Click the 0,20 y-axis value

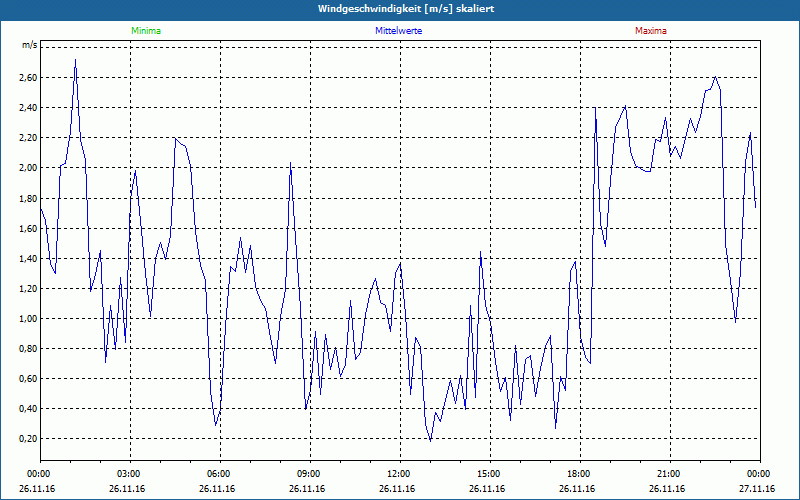coord(29,439)
